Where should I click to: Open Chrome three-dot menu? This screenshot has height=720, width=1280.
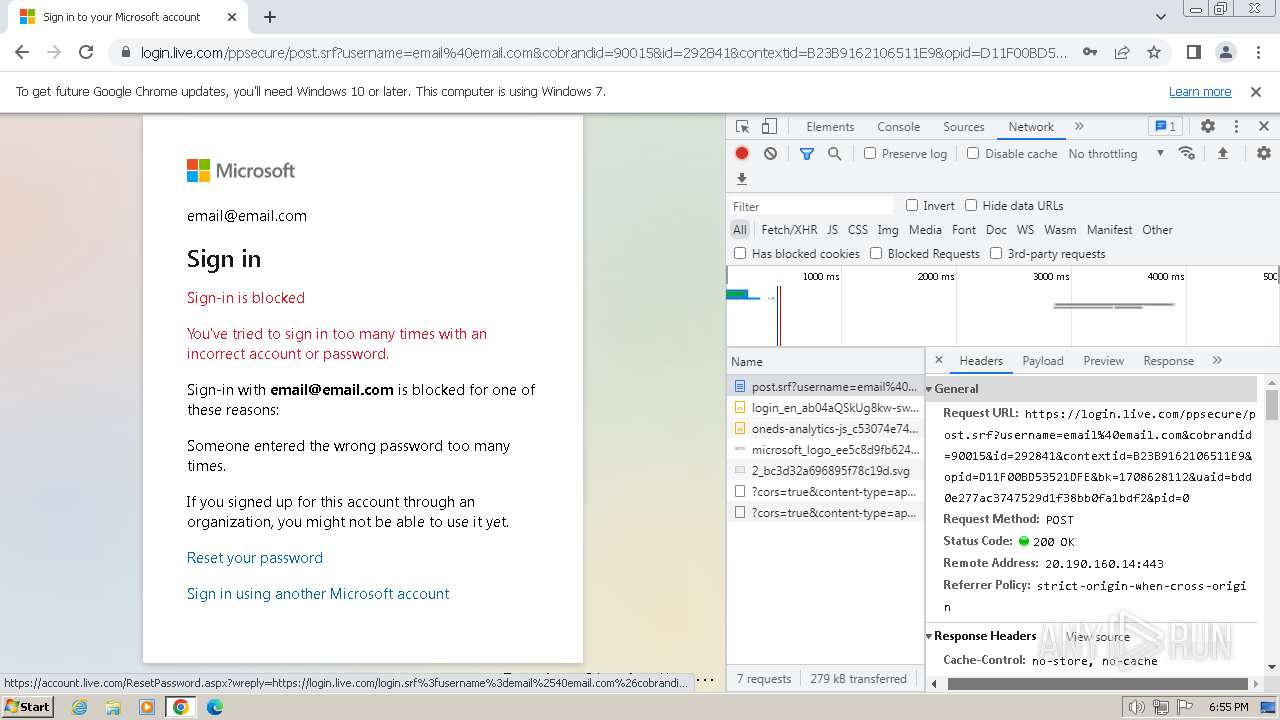pyautogui.click(x=1257, y=52)
